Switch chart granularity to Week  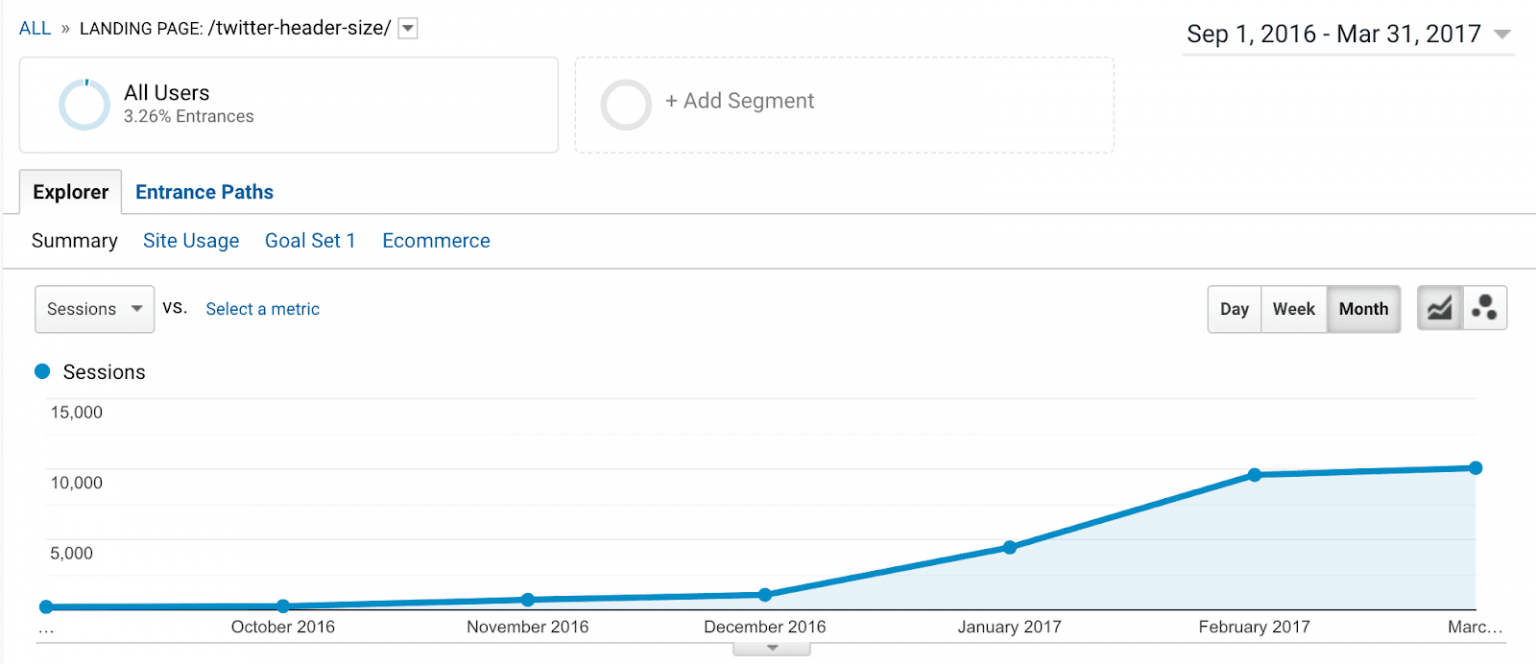click(x=1293, y=309)
